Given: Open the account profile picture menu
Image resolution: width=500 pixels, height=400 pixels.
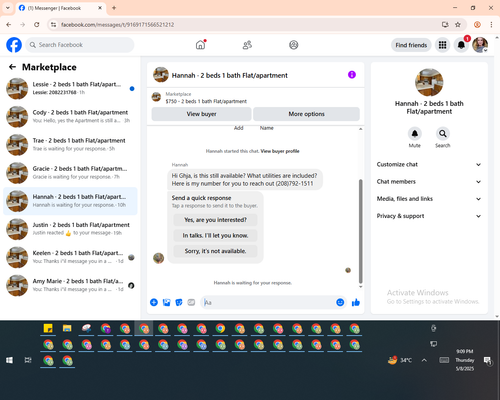Looking at the screenshot, I should click(x=480, y=45).
